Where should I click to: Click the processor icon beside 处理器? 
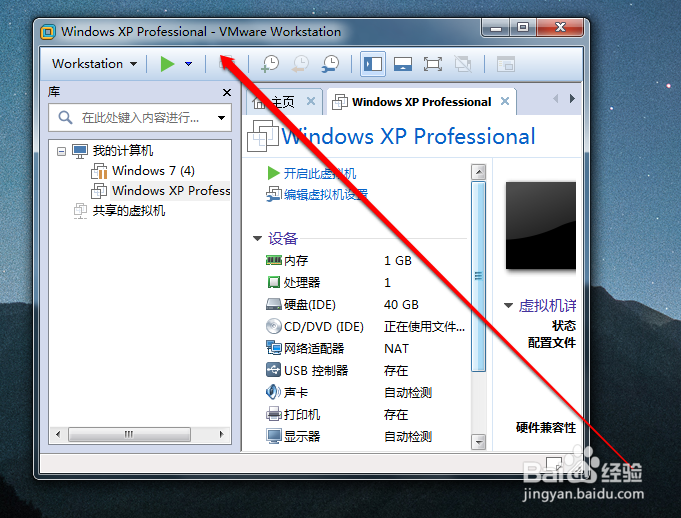tap(274, 282)
